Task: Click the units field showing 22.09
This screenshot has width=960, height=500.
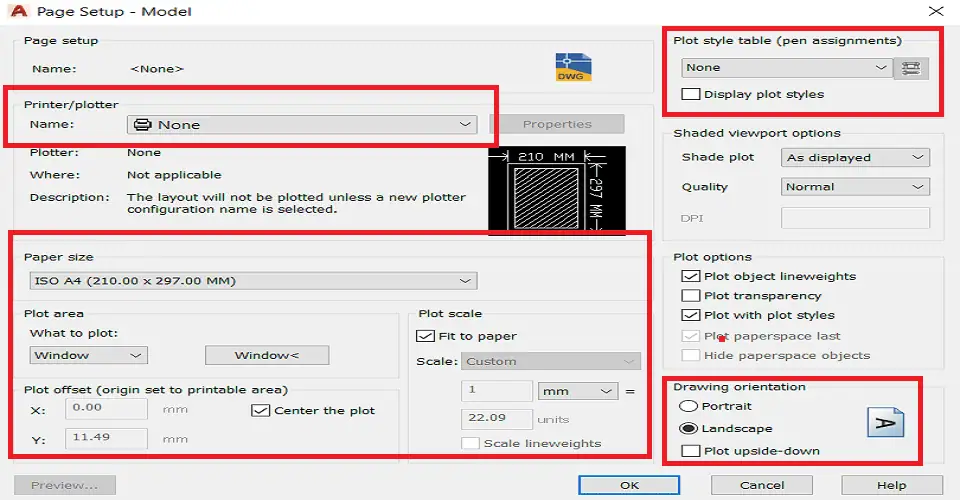Action: coord(497,419)
